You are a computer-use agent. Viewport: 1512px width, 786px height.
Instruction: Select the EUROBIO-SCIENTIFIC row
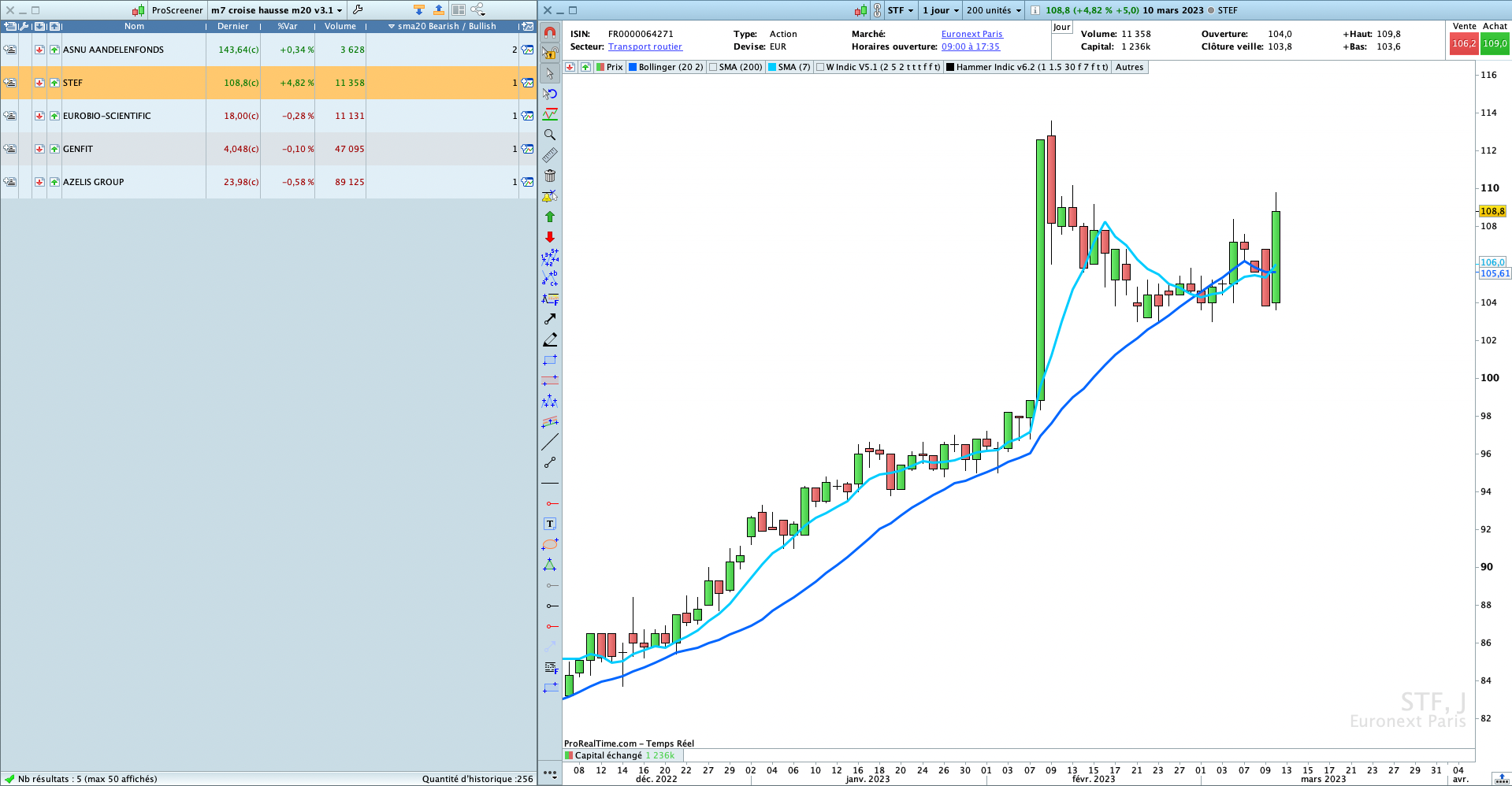coord(268,116)
